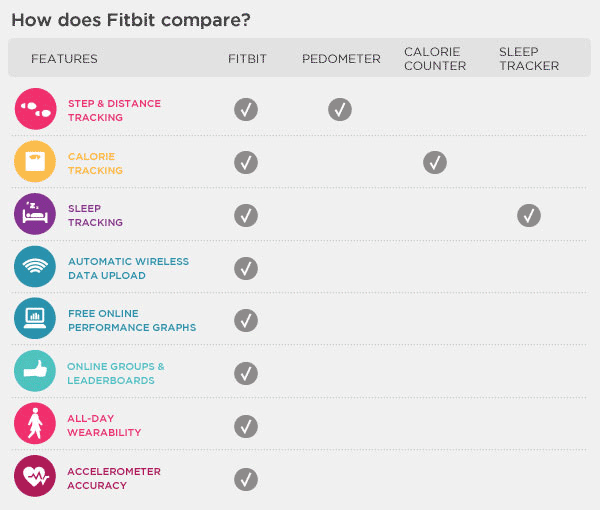Click the orange scale calorie tracking icon
The width and height of the screenshot is (600, 510).
[35, 162]
